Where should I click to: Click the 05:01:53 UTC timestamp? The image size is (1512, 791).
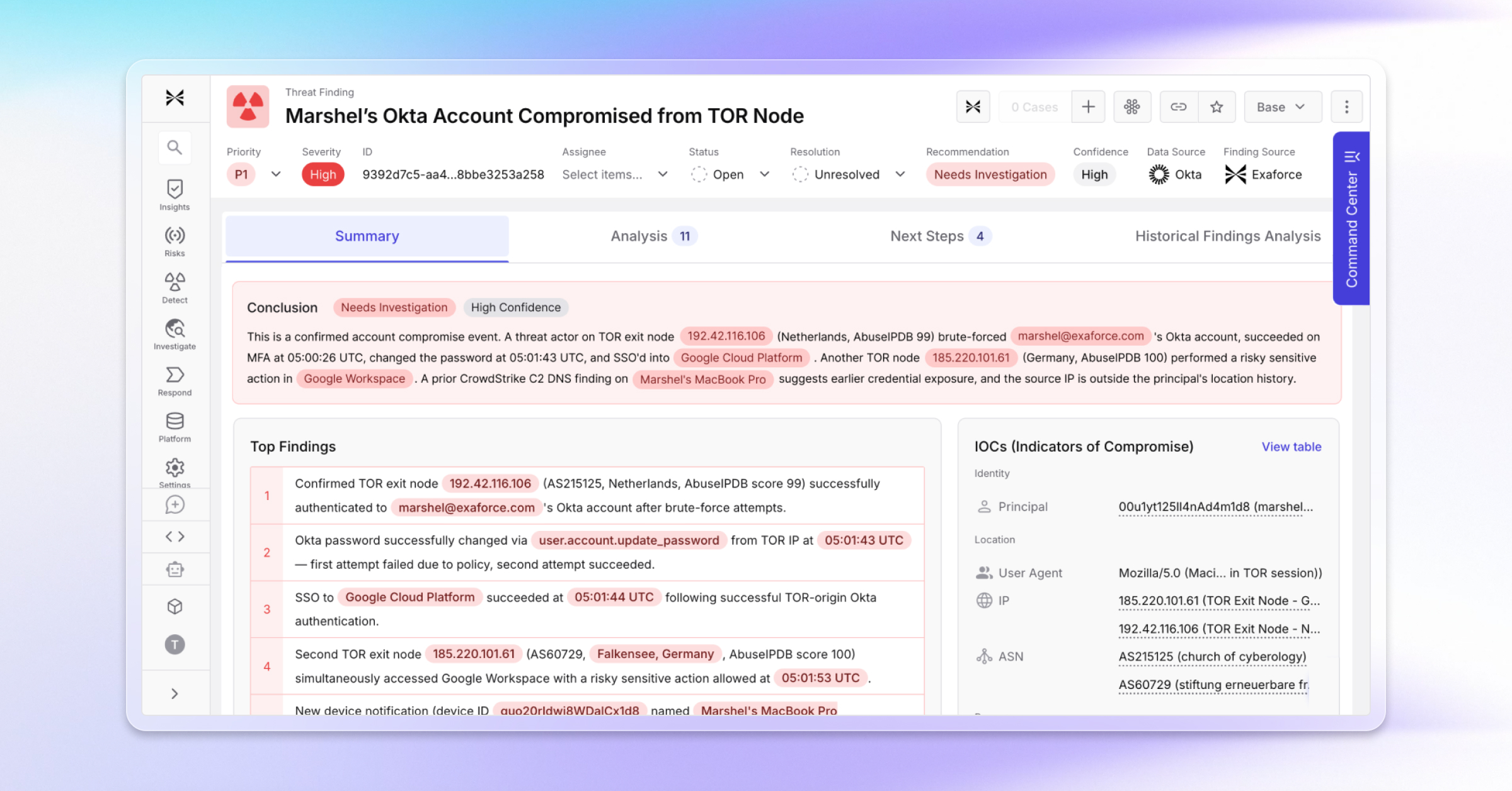coord(821,678)
